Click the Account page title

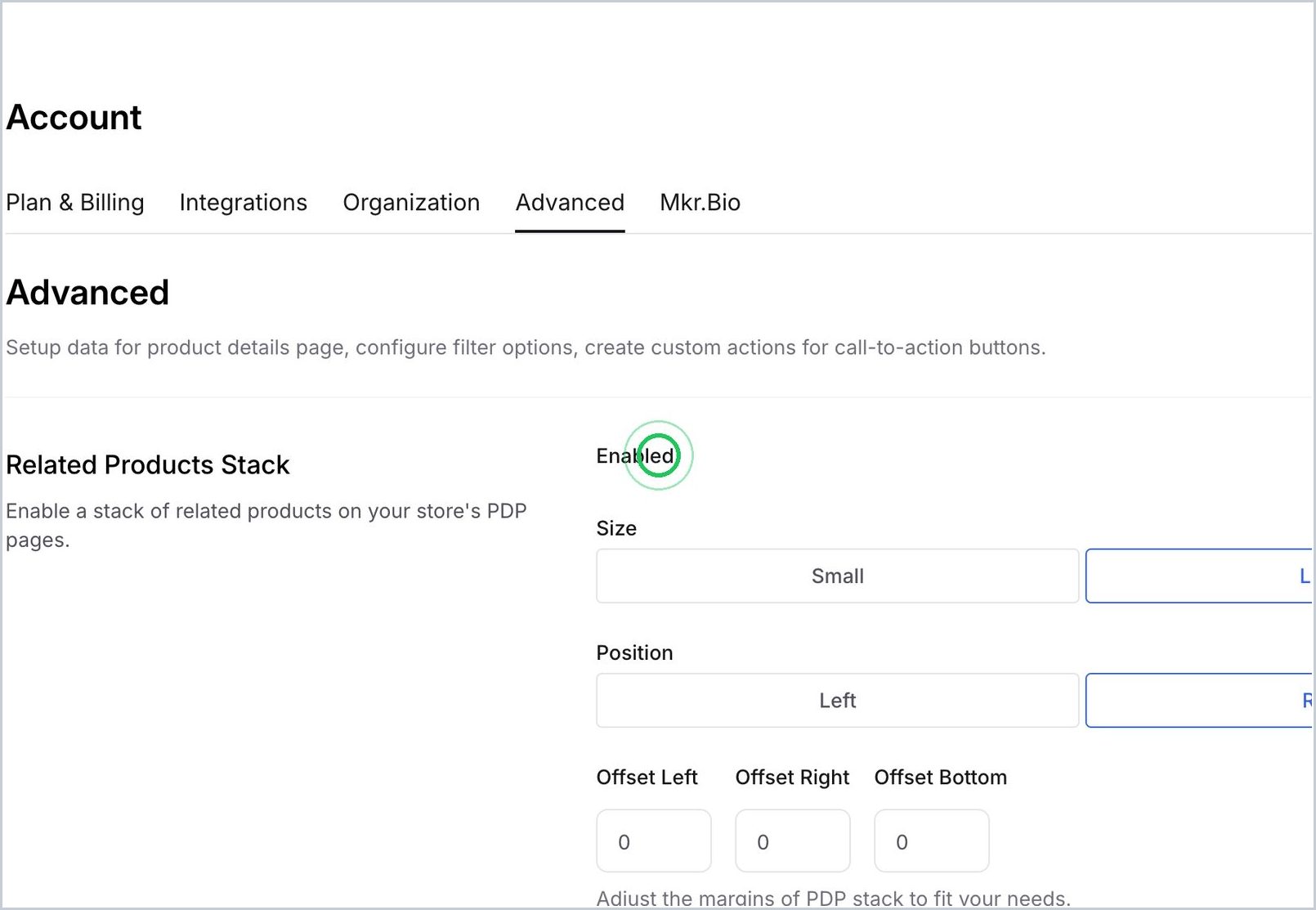point(74,117)
